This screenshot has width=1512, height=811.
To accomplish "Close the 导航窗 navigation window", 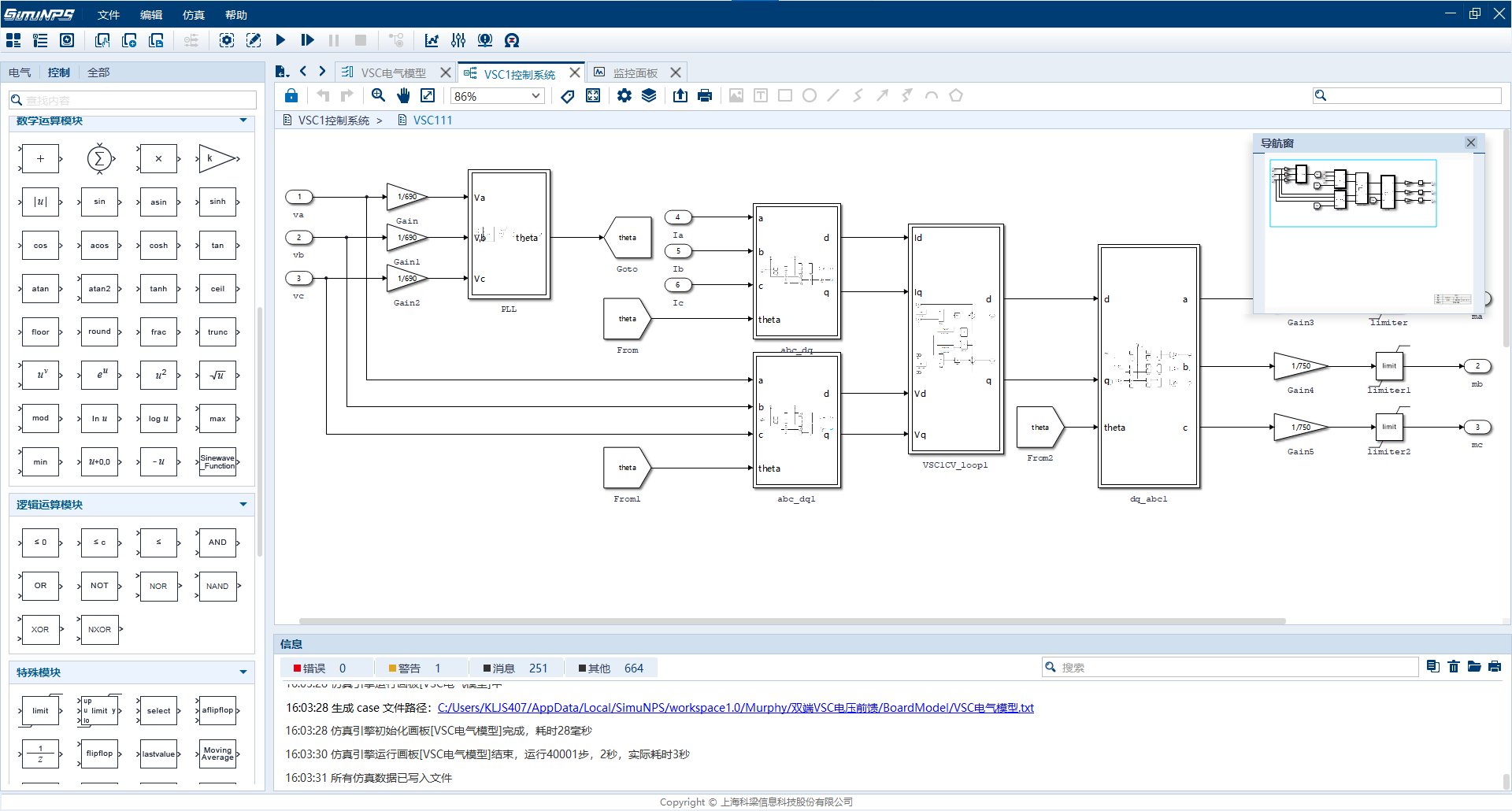I will [1471, 143].
